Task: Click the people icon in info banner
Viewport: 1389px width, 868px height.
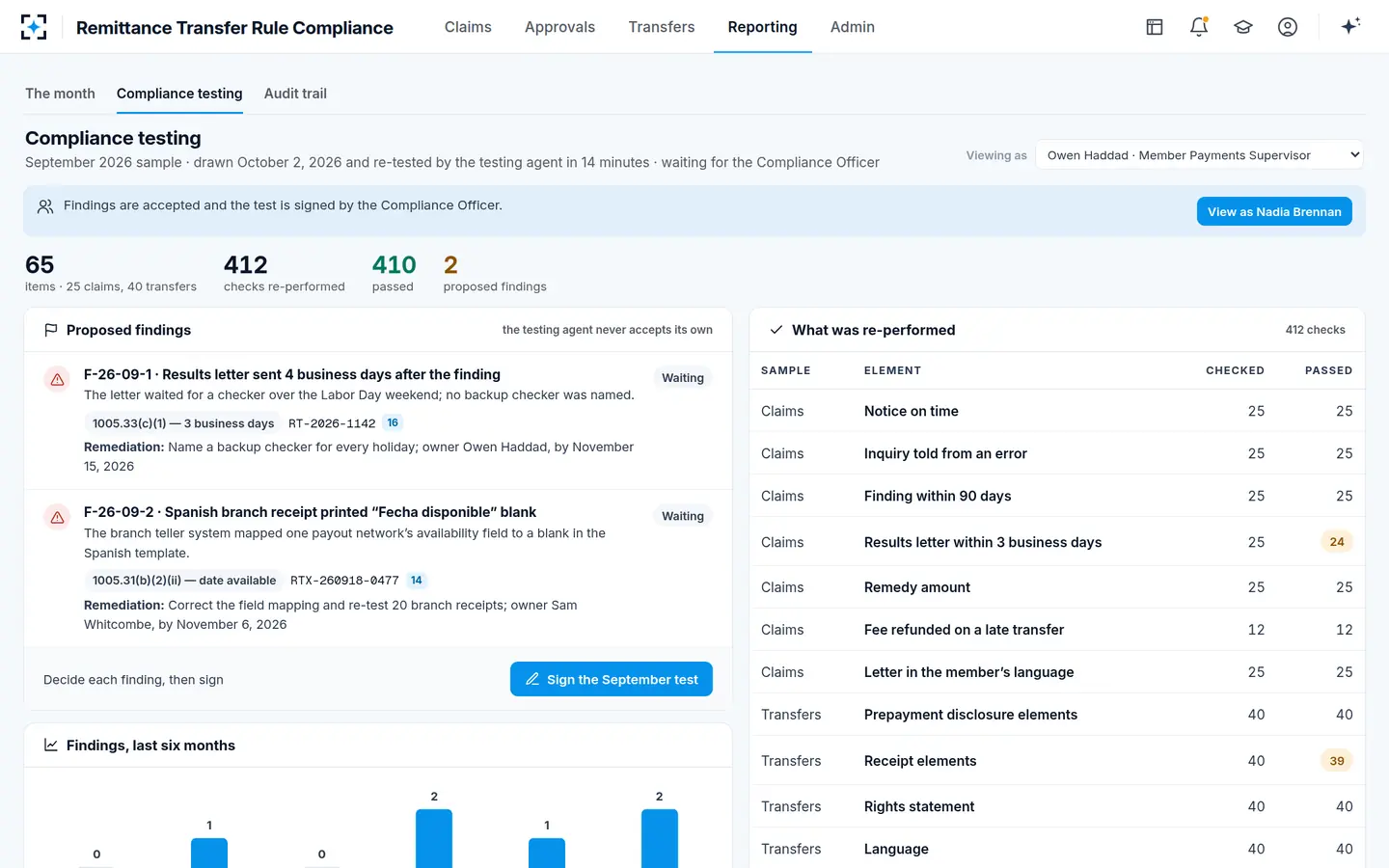Action: pos(45,206)
